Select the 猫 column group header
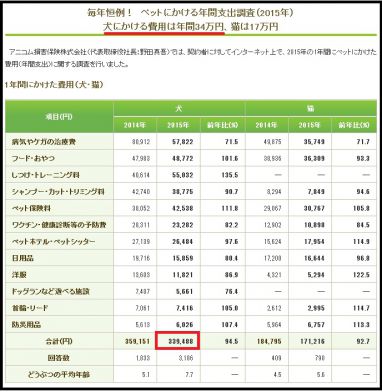 311,109
